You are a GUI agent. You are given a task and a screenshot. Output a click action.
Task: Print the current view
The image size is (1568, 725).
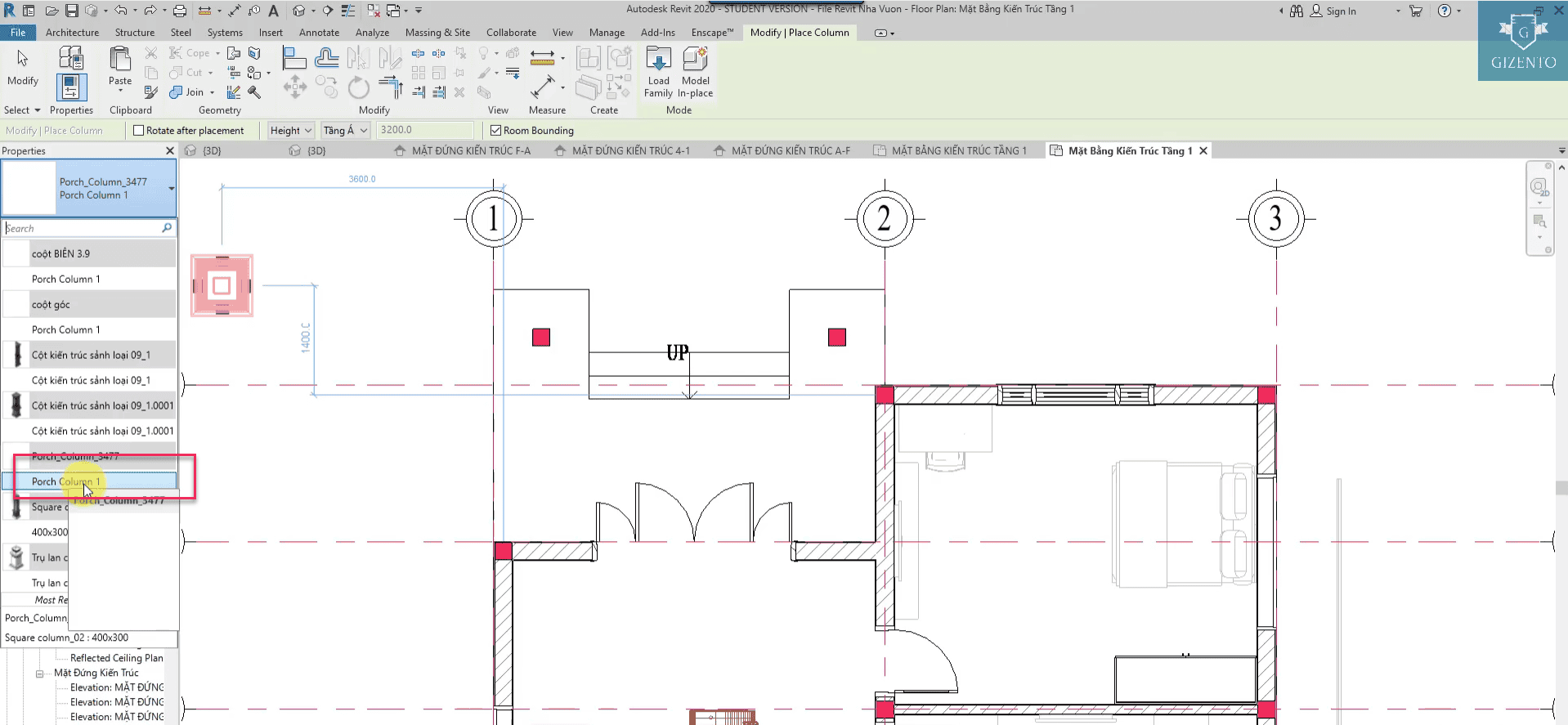180,11
